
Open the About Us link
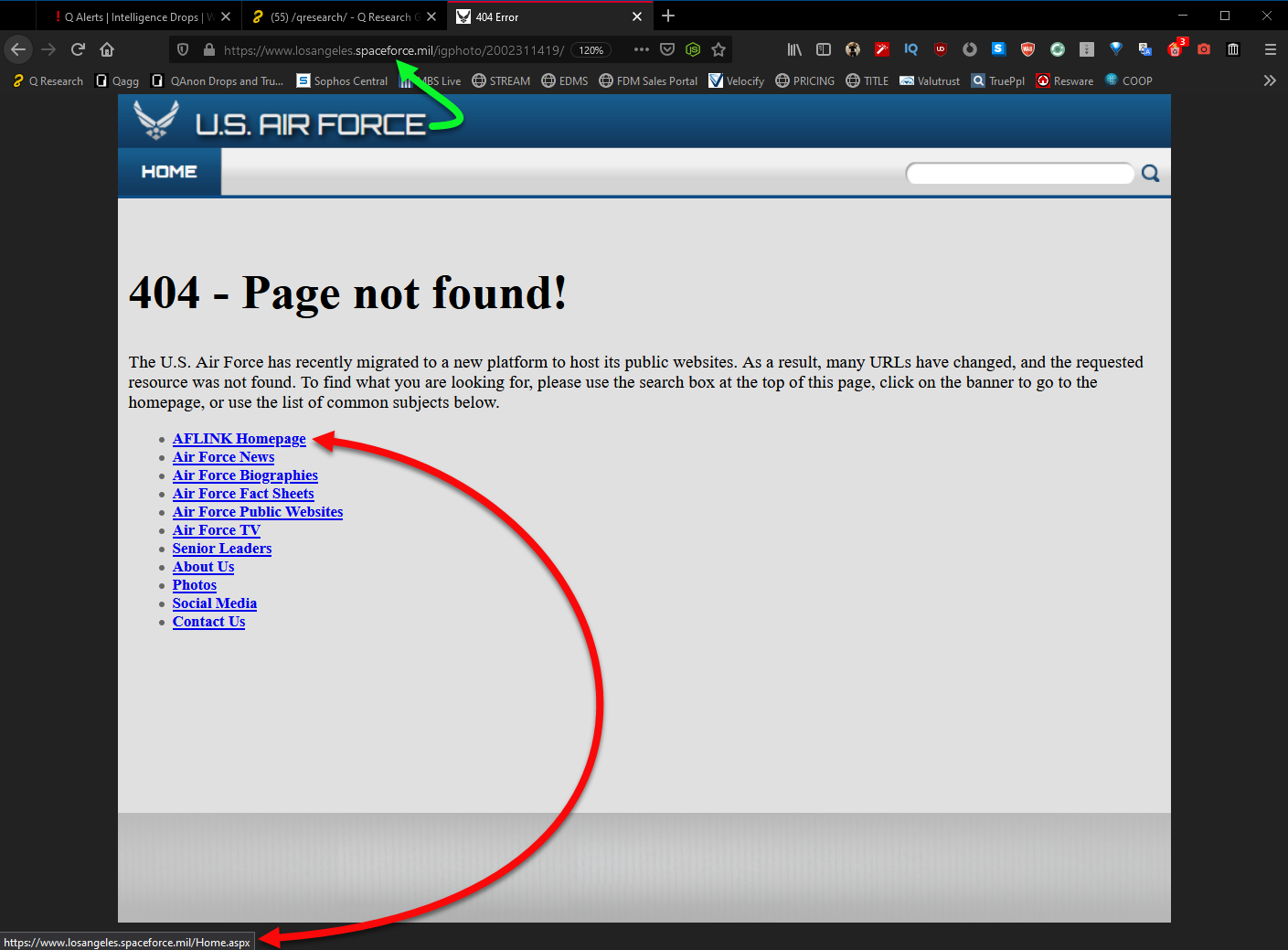point(203,567)
